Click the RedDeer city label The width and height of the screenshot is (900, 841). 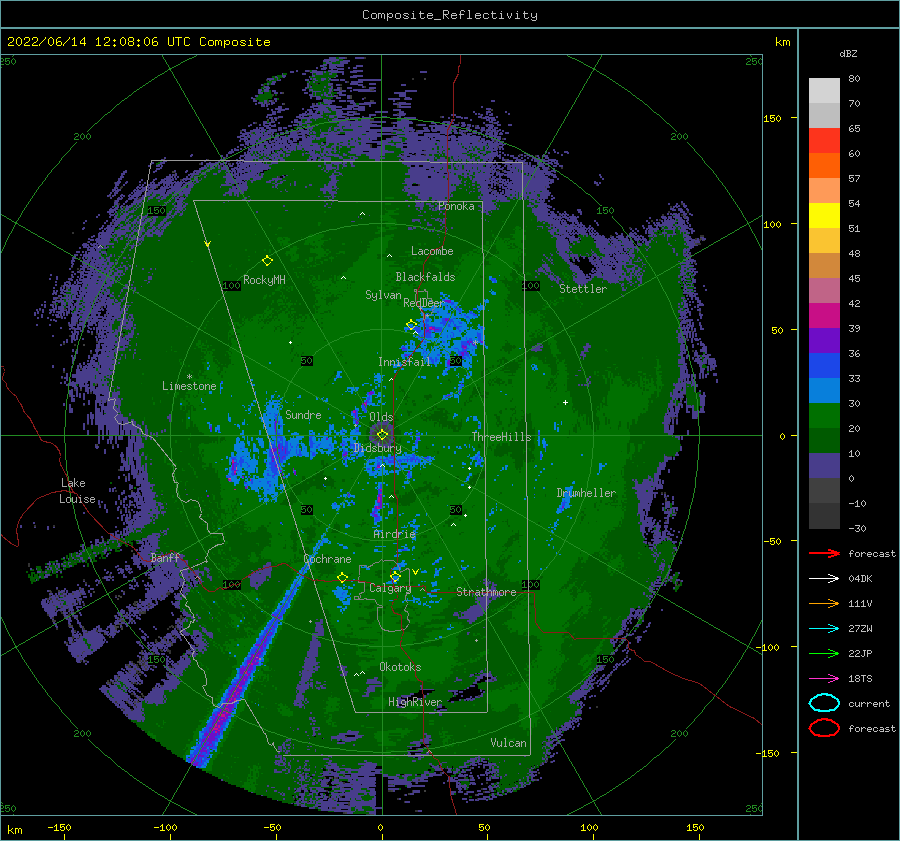[424, 303]
